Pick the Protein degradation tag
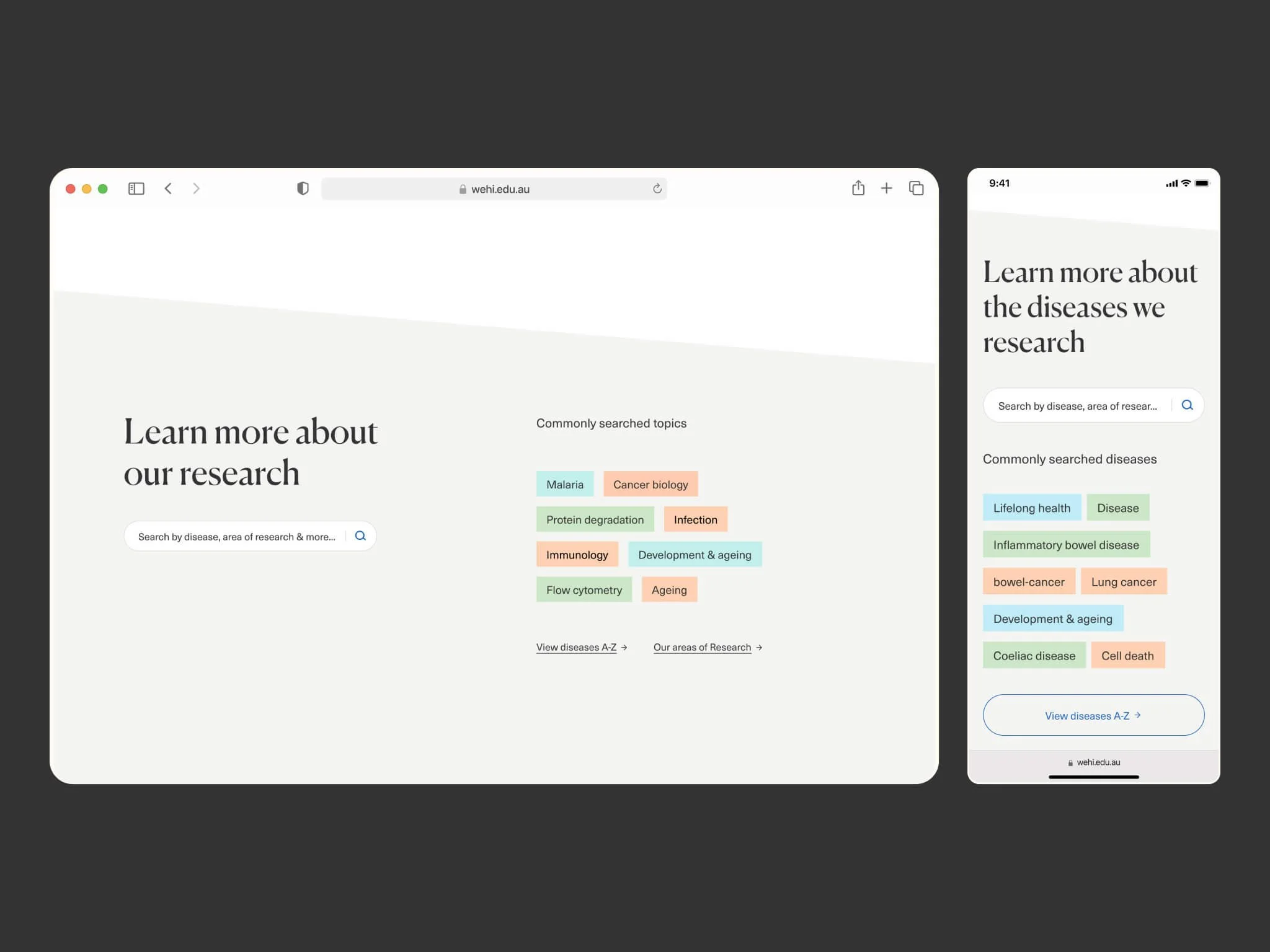1270x952 pixels. coord(595,520)
